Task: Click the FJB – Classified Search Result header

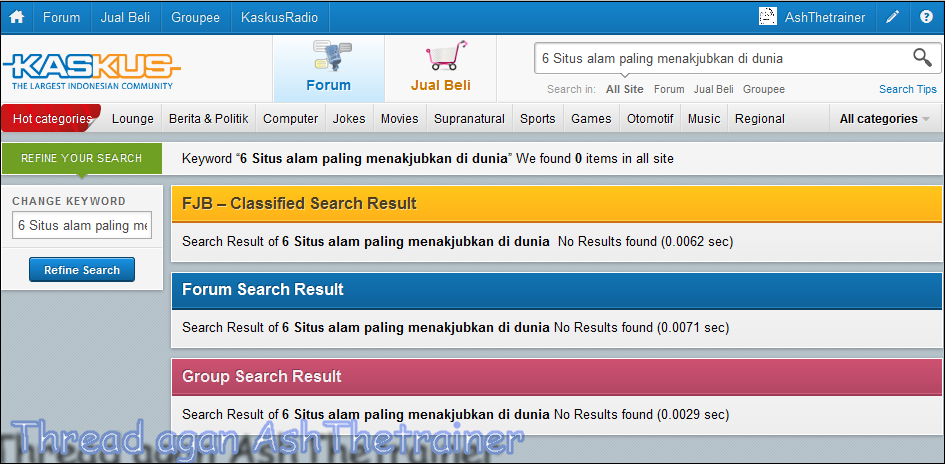Action: click(x=556, y=204)
